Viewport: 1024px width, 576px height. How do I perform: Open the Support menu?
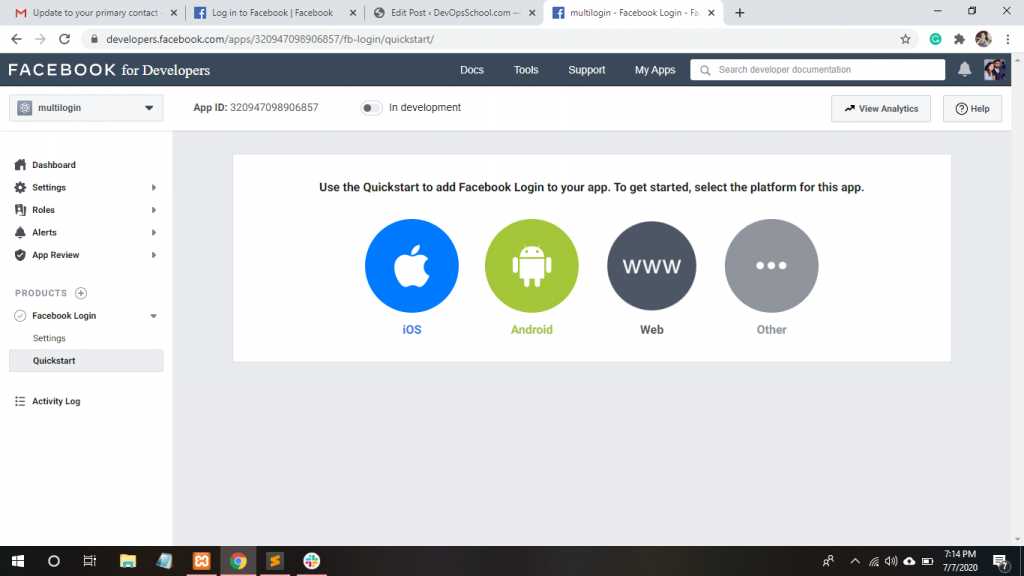tap(586, 70)
